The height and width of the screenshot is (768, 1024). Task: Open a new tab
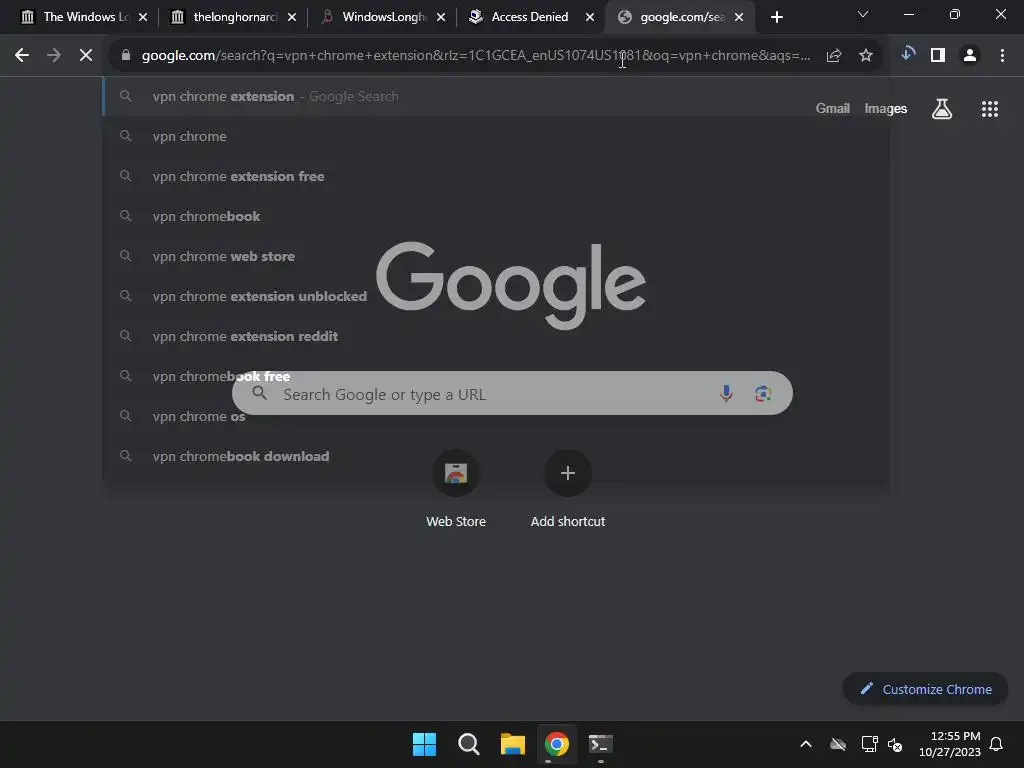[x=776, y=17]
